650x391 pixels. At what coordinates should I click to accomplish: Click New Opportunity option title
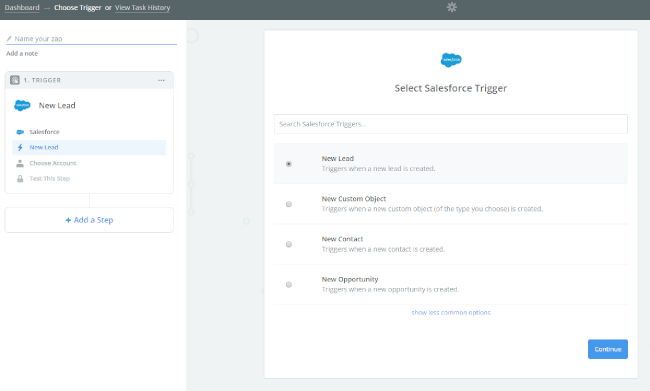tap(350, 279)
